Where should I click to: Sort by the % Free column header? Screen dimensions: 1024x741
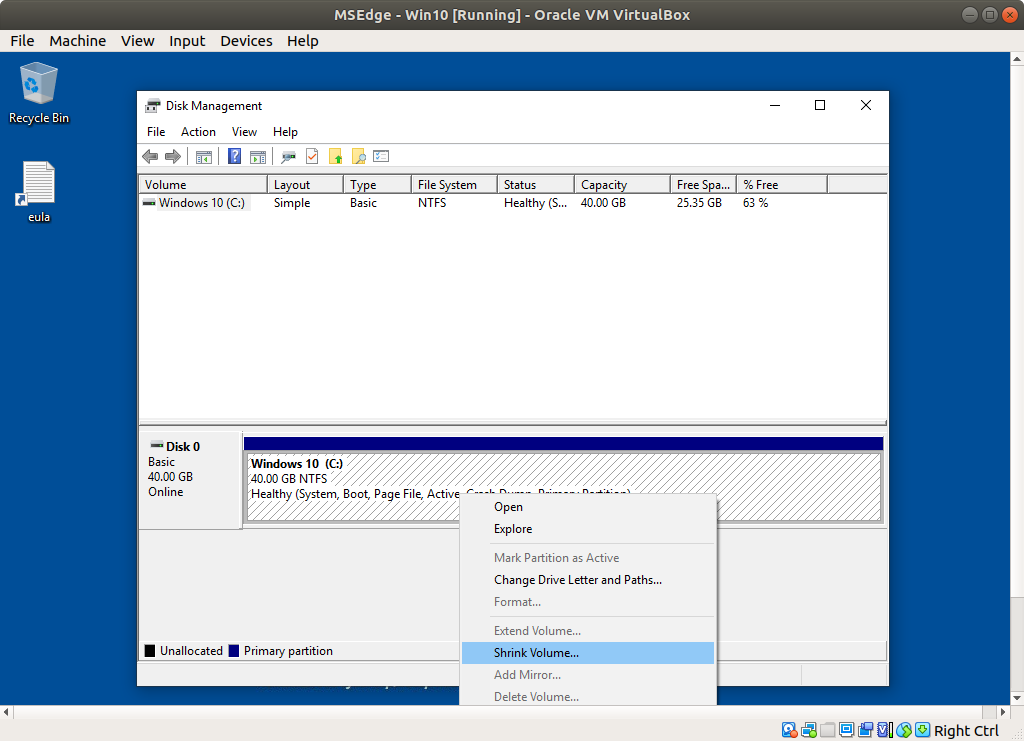(782, 185)
